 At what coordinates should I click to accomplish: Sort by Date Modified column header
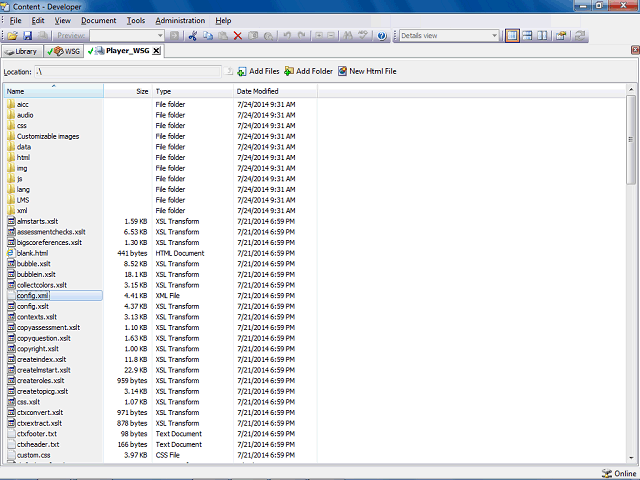pyautogui.click(x=275, y=91)
